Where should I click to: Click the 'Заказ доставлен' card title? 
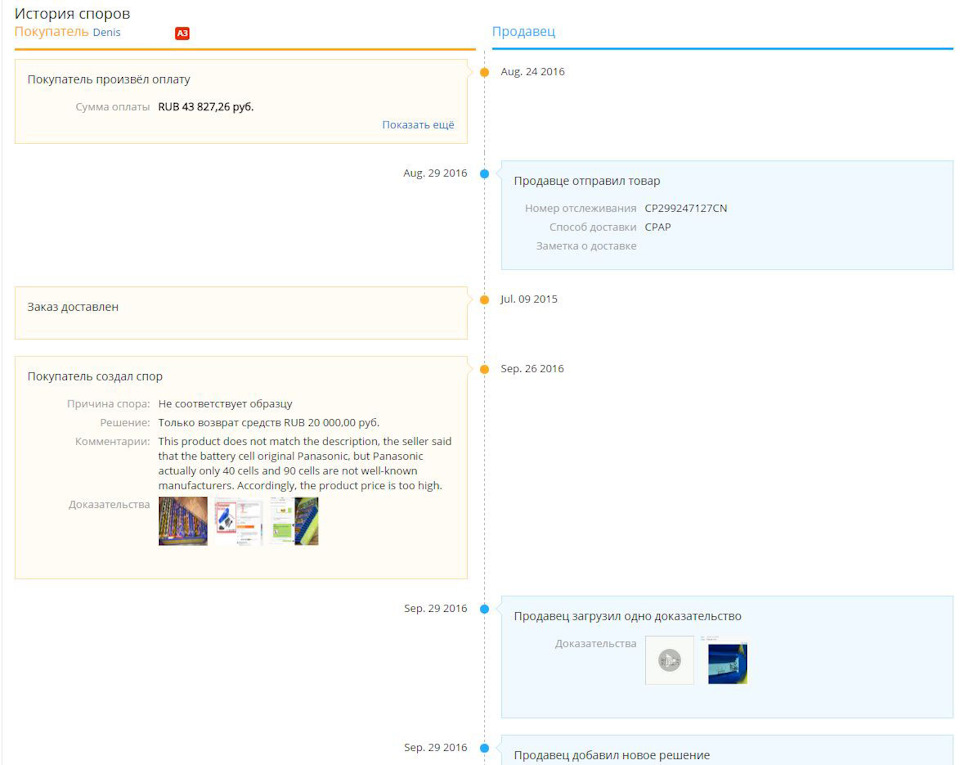[73, 307]
